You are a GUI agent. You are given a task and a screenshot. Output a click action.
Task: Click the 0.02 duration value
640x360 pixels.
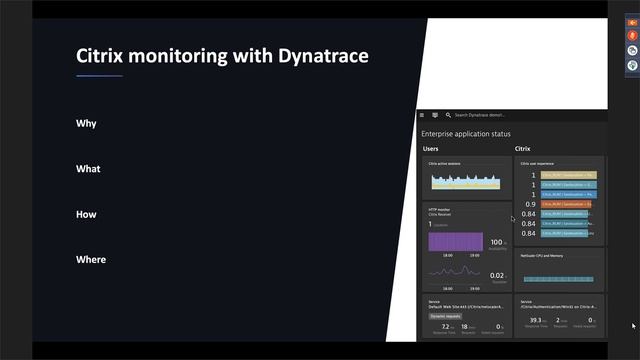coord(496,276)
